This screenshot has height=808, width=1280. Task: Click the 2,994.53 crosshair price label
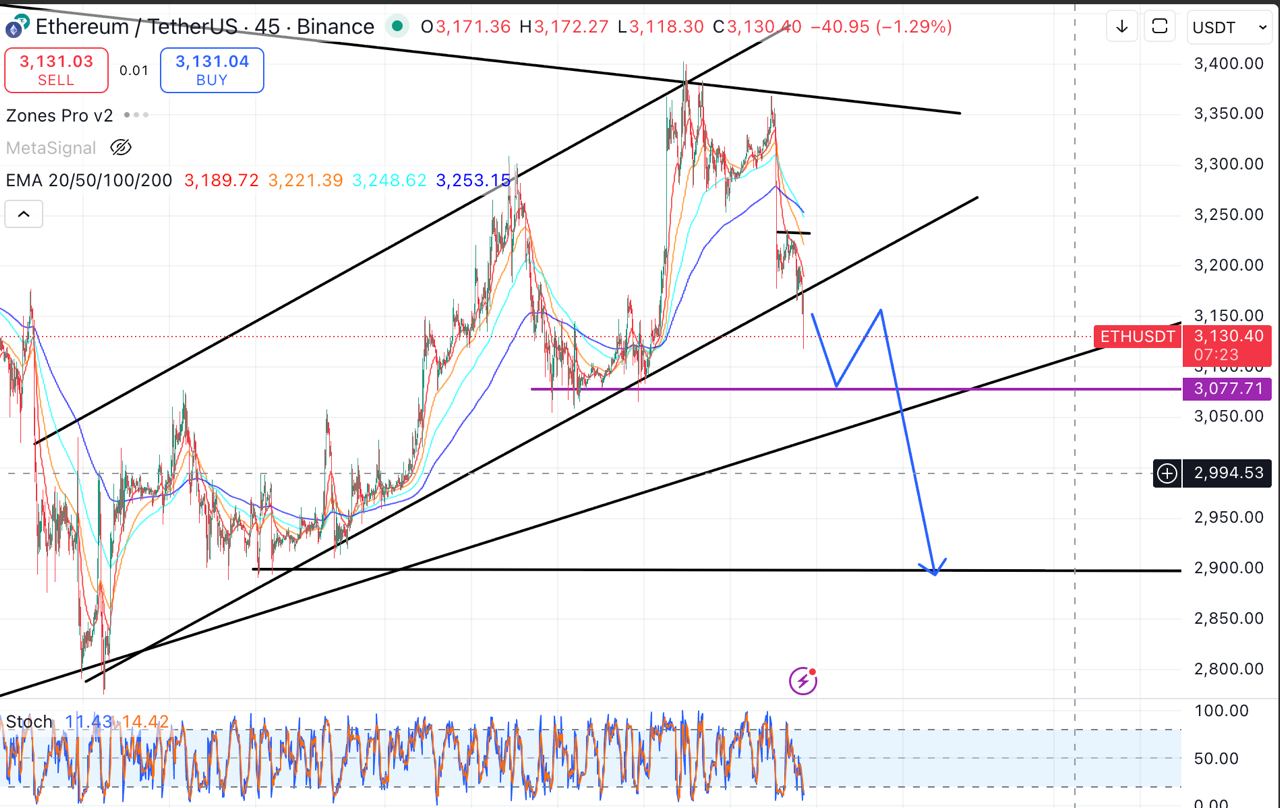coord(1227,472)
